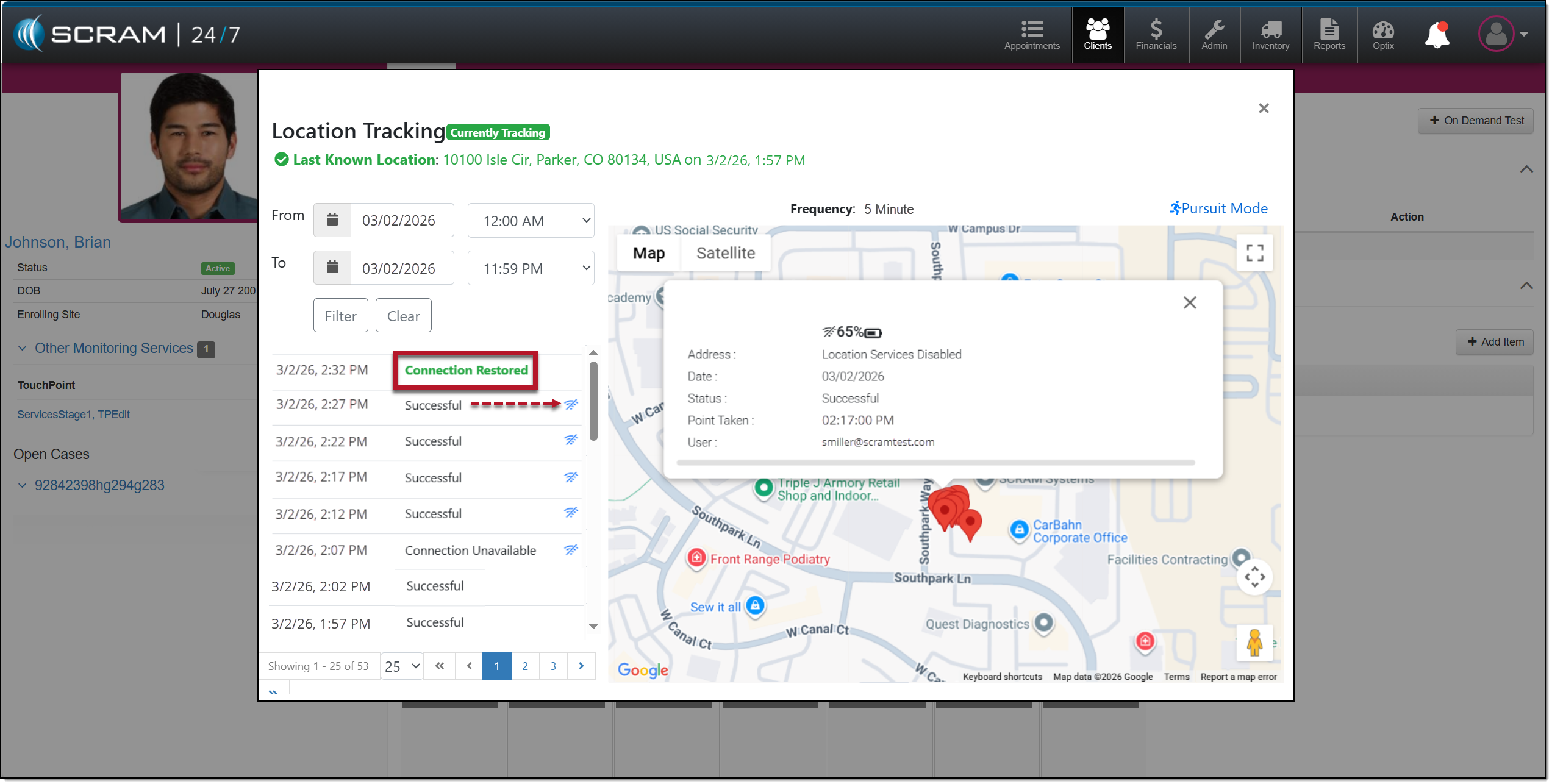Enable Pursuit Mode
Screen dimensions: 1552x784
[1220, 208]
